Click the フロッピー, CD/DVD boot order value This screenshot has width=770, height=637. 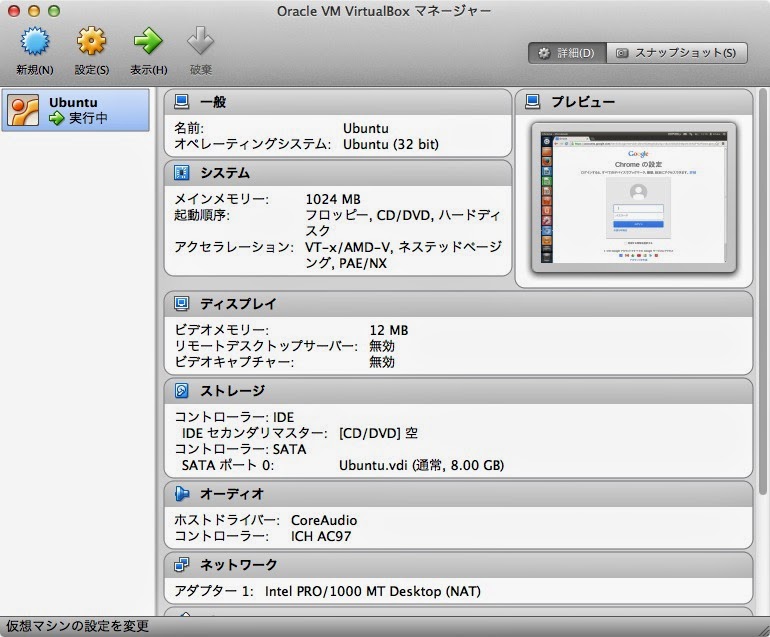click(403, 223)
